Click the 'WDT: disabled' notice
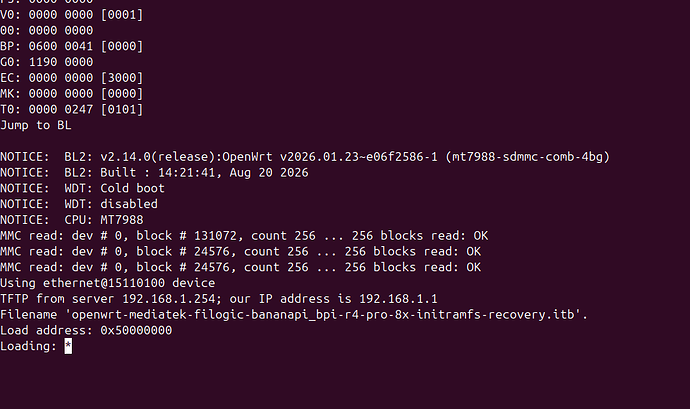 coord(111,204)
